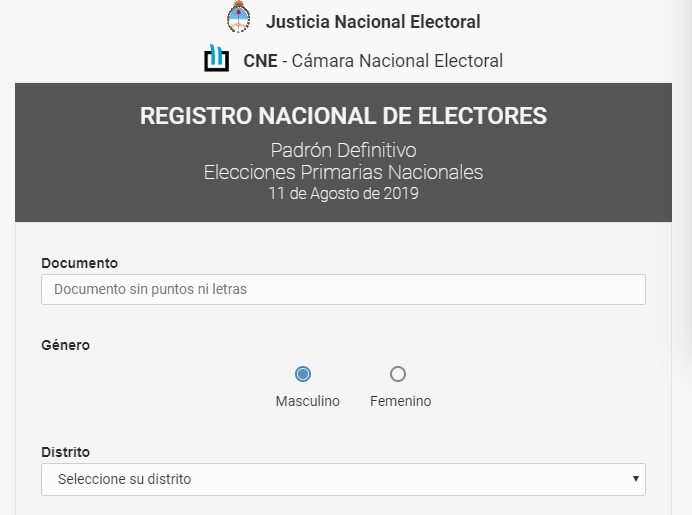The height and width of the screenshot is (515, 692).
Task: Select the Femenino radio button
Action: (398, 374)
